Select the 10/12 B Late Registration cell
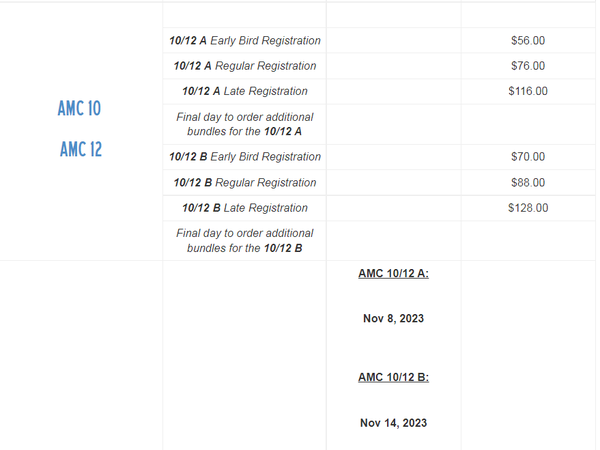Viewport: 600px width, 450px height. click(245, 208)
